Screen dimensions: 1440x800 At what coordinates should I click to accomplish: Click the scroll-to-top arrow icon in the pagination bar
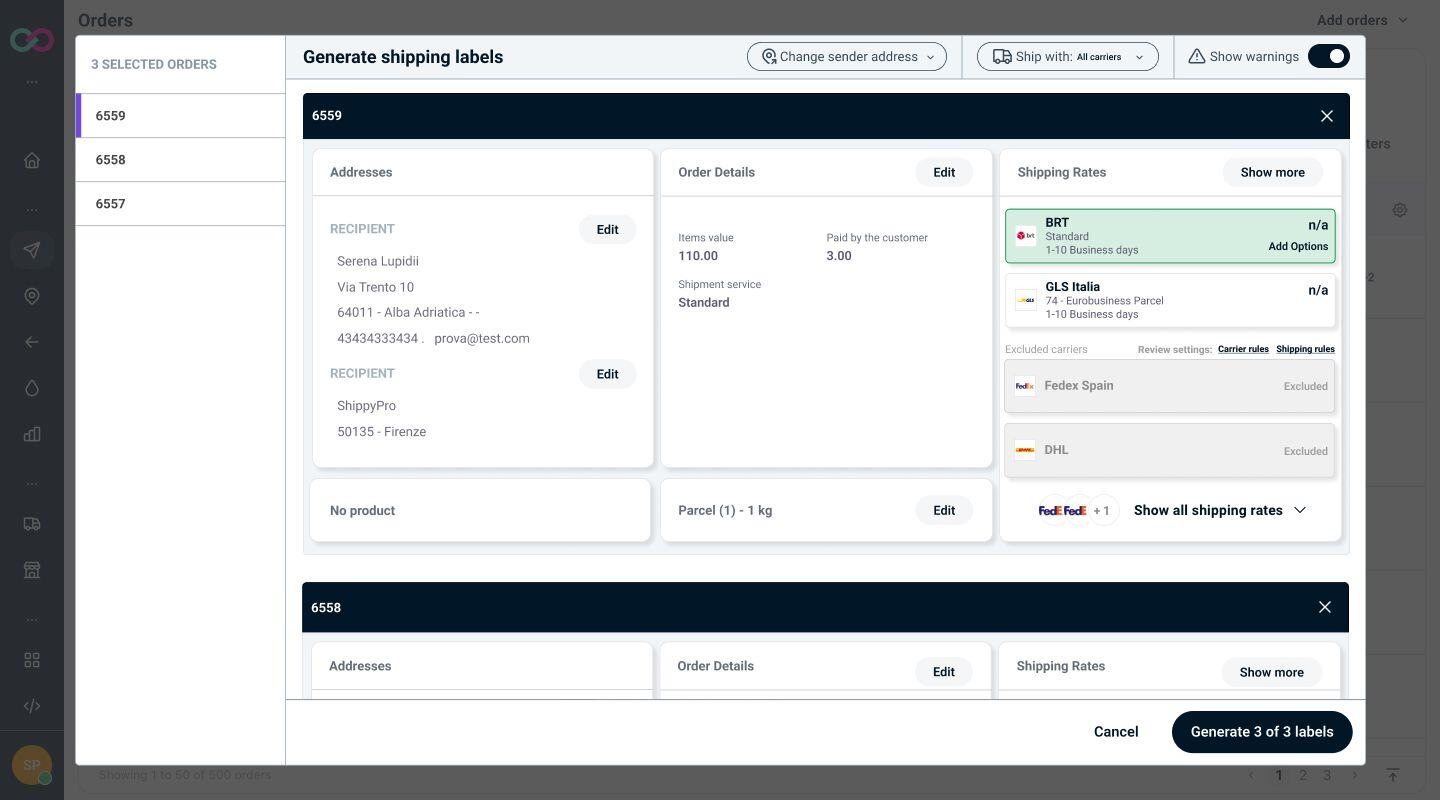click(1392, 775)
